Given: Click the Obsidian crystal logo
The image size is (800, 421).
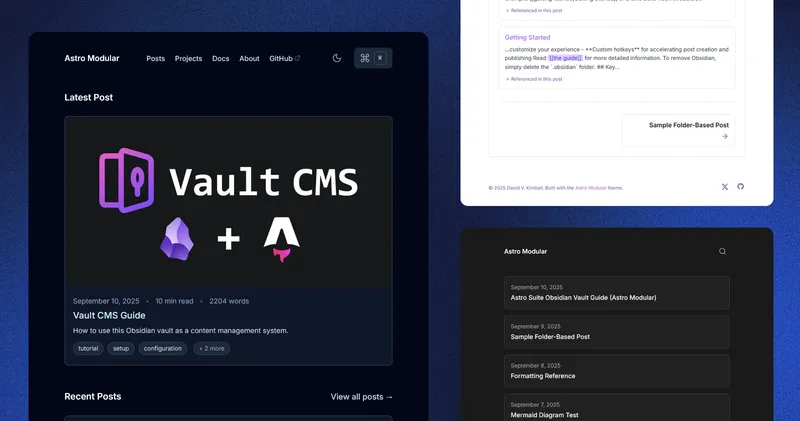Looking at the screenshot, I should (x=180, y=239).
